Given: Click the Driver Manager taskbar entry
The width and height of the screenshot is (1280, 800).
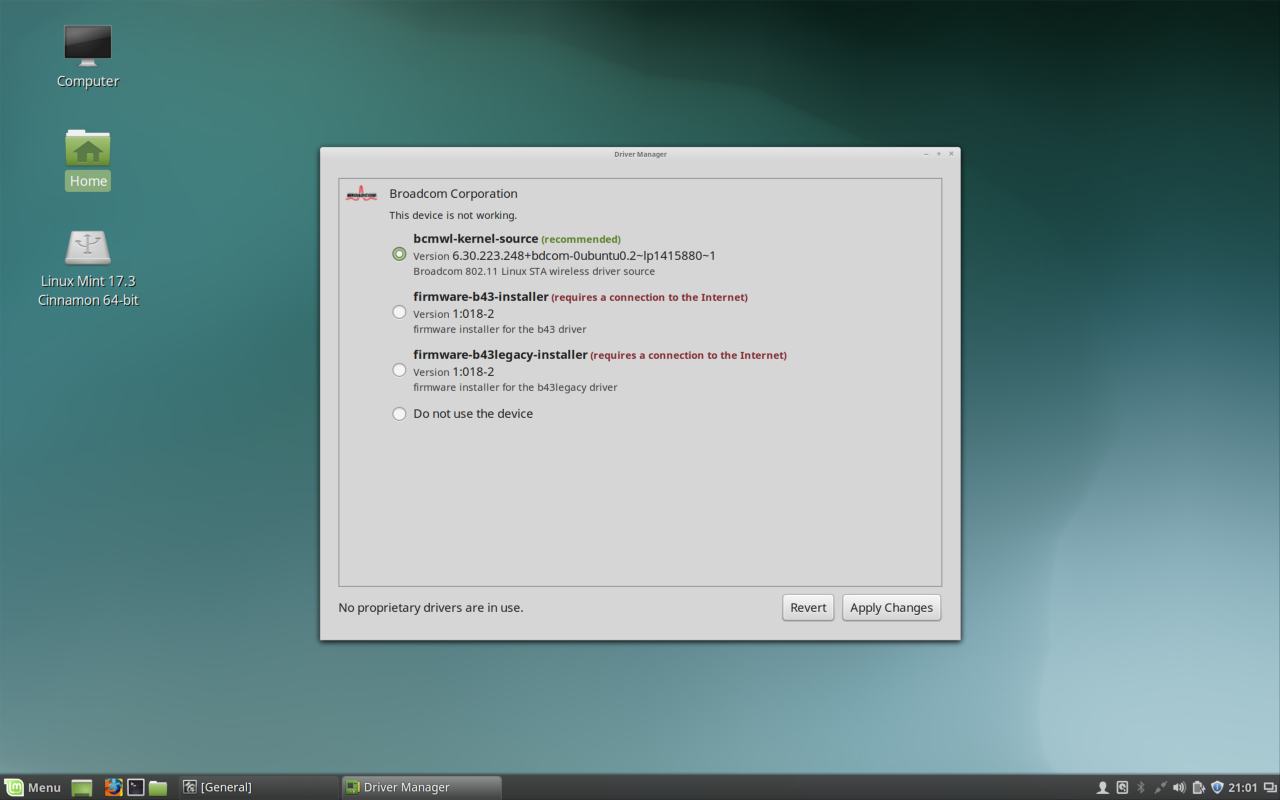Looking at the screenshot, I should tap(421, 787).
